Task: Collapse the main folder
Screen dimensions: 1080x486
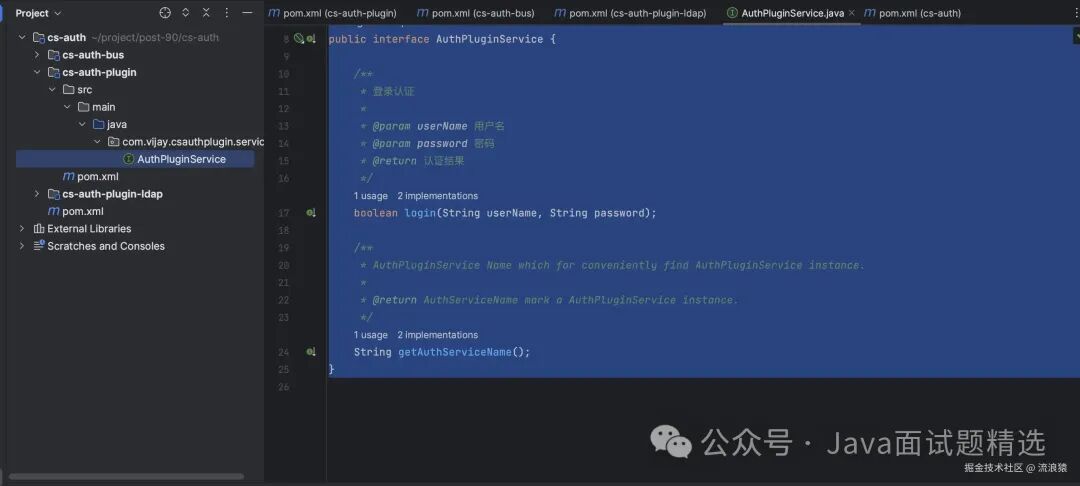Action: (68, 107)
